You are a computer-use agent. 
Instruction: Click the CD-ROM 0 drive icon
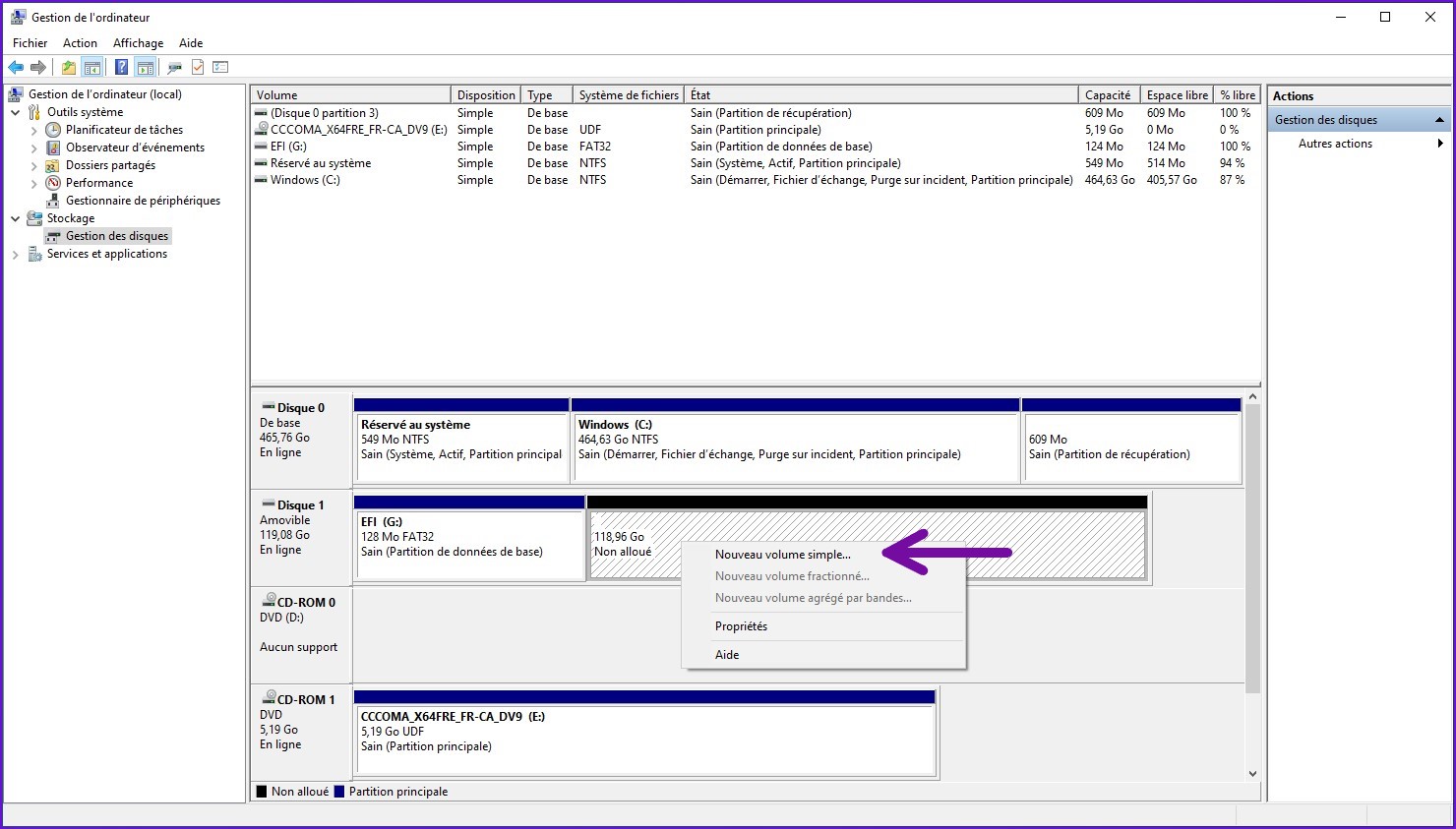(269, 601)
